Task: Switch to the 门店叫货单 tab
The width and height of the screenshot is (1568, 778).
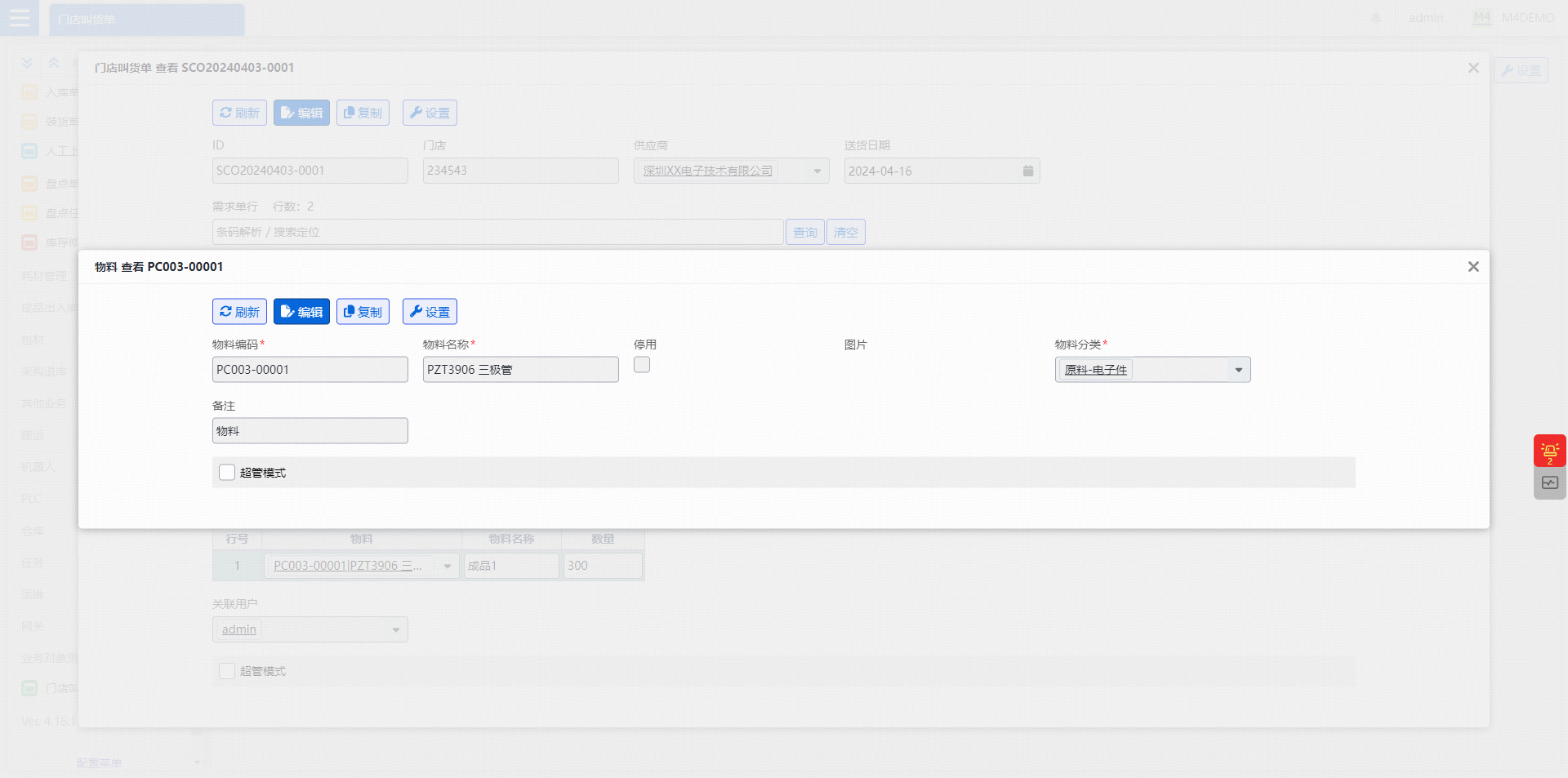Action: click(x=147, y=20)
